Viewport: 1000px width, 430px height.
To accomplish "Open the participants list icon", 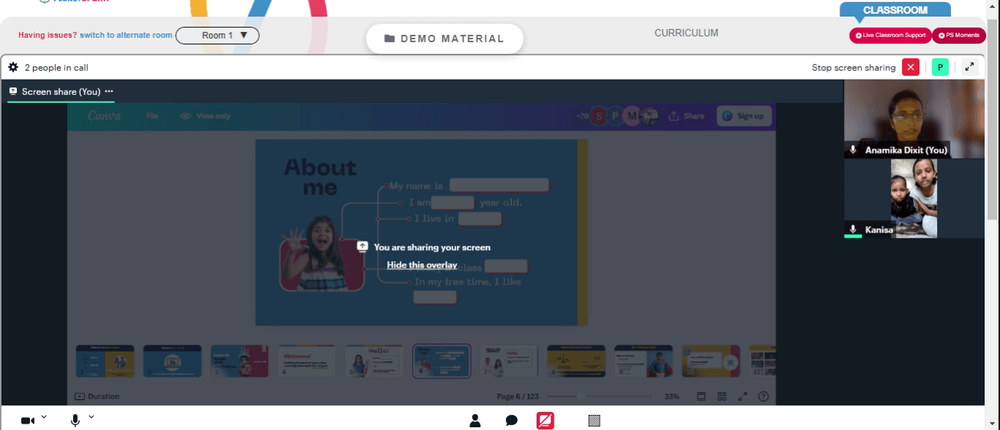I will coord(474,420).
